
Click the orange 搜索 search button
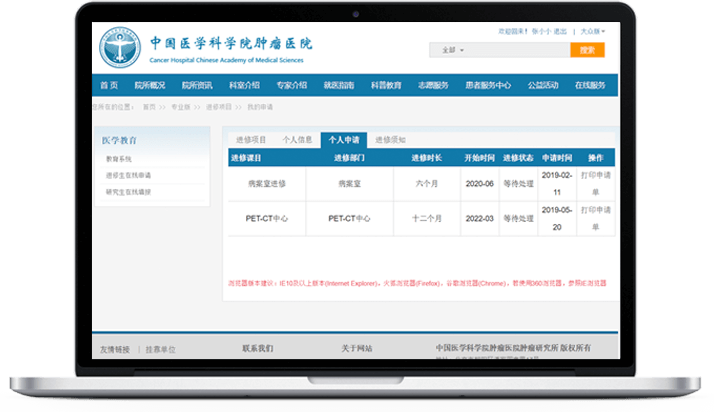point(587,50)
